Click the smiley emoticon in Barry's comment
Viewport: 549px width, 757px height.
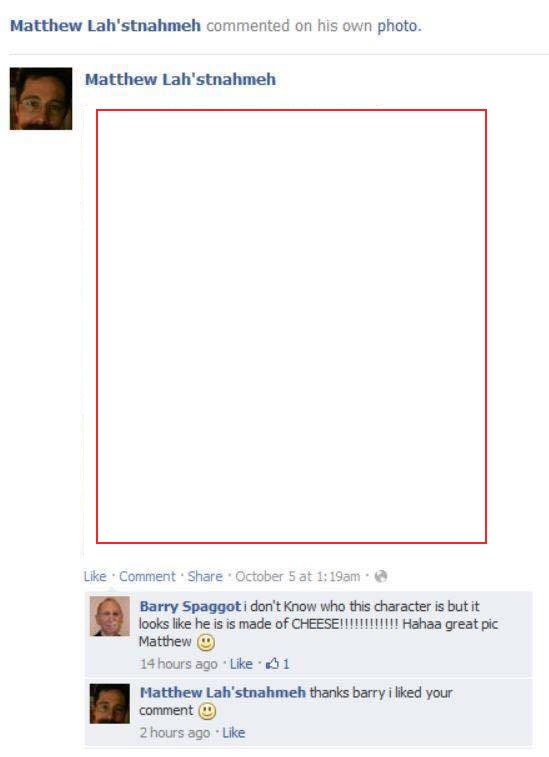pyautogui.click(x=206, y=642)
